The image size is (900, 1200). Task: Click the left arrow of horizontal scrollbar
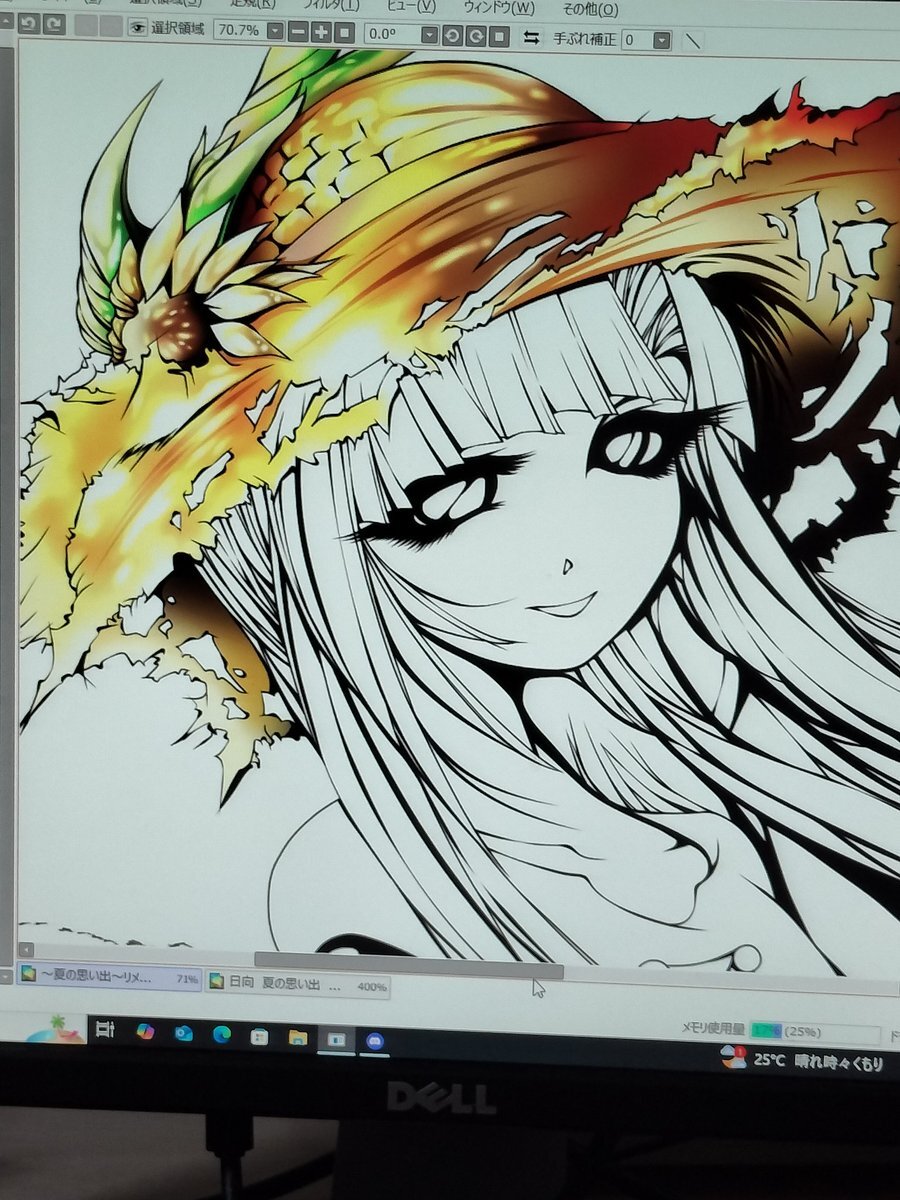(26, 949)
